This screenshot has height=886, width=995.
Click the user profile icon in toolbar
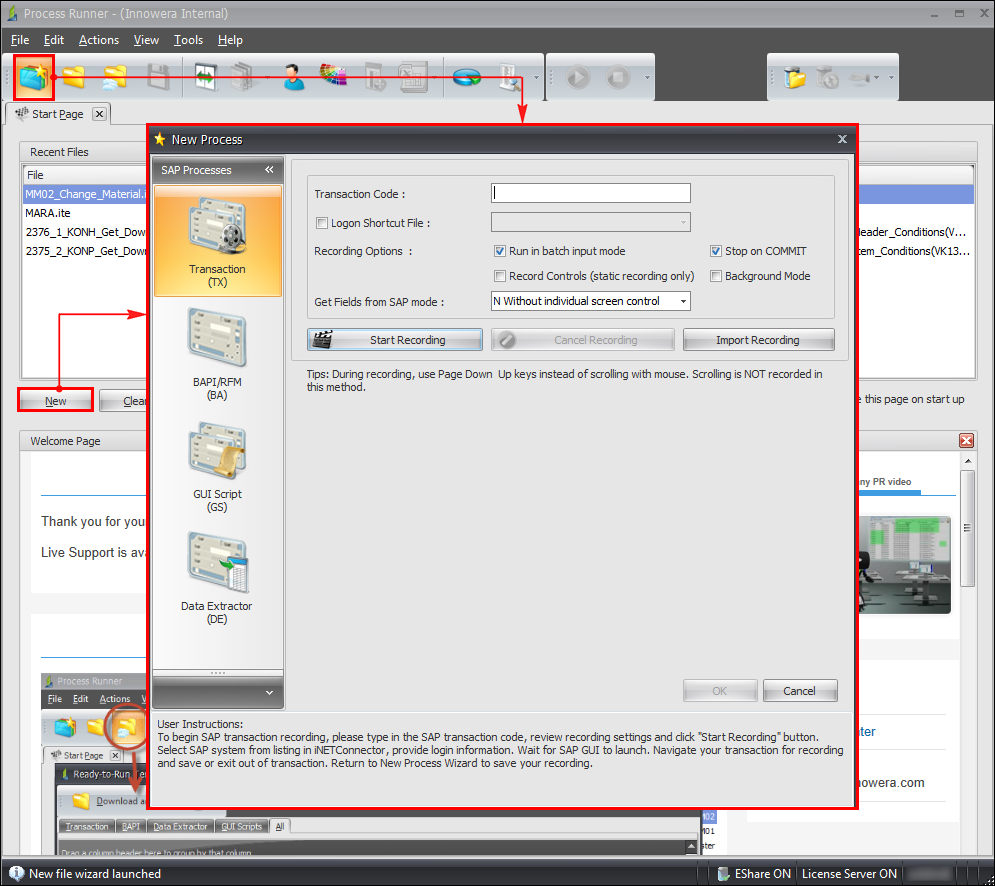tap(293, 77)
